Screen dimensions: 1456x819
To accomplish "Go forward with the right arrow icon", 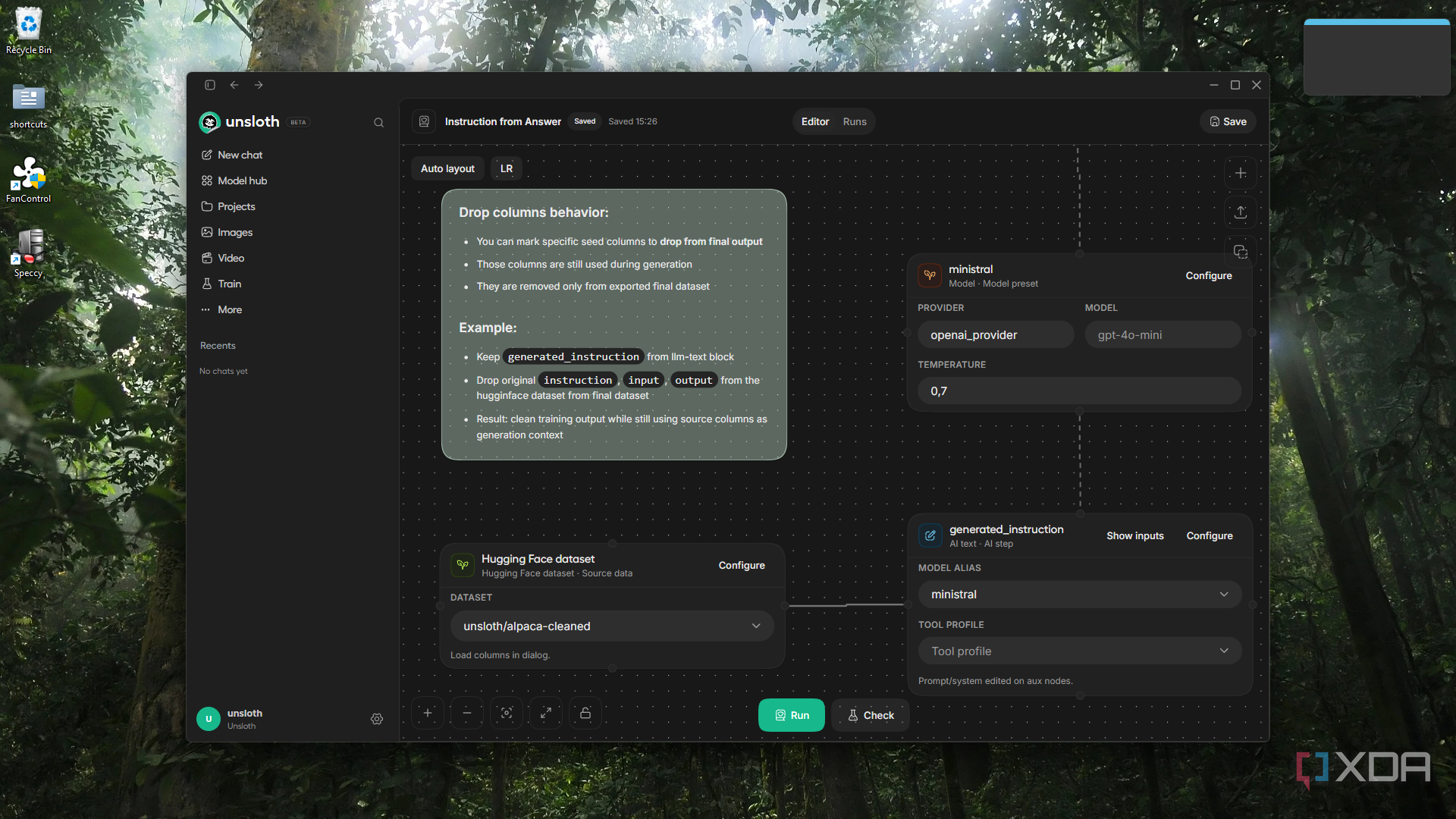I will coord(259,85).
